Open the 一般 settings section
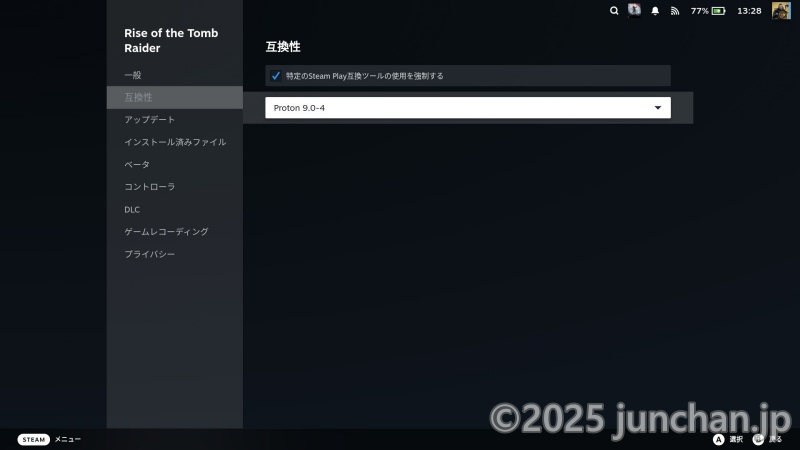The height and width of the screenshot is (450, 800). (174, 75)
